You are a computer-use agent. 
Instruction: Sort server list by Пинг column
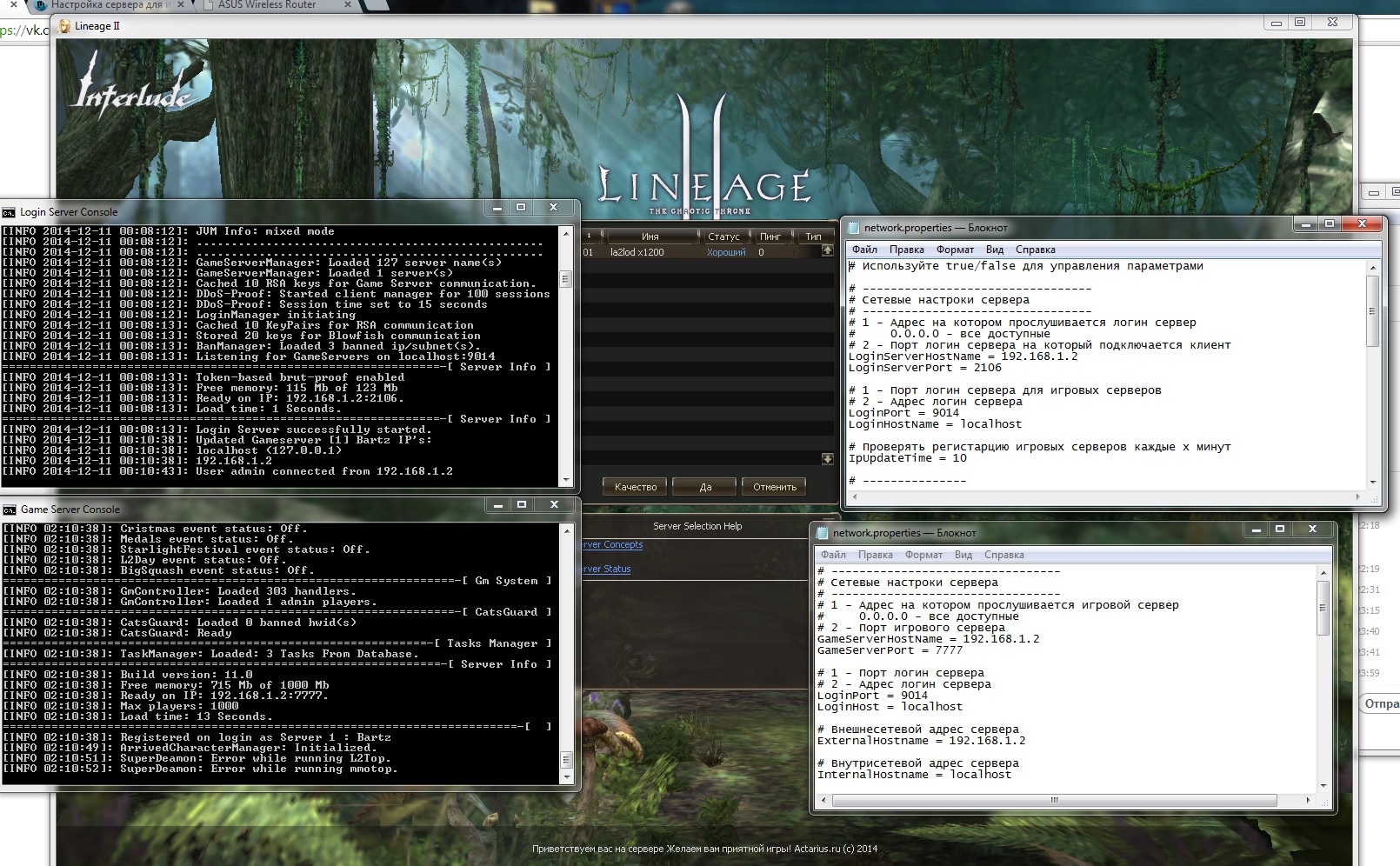(x=770, y=236)
